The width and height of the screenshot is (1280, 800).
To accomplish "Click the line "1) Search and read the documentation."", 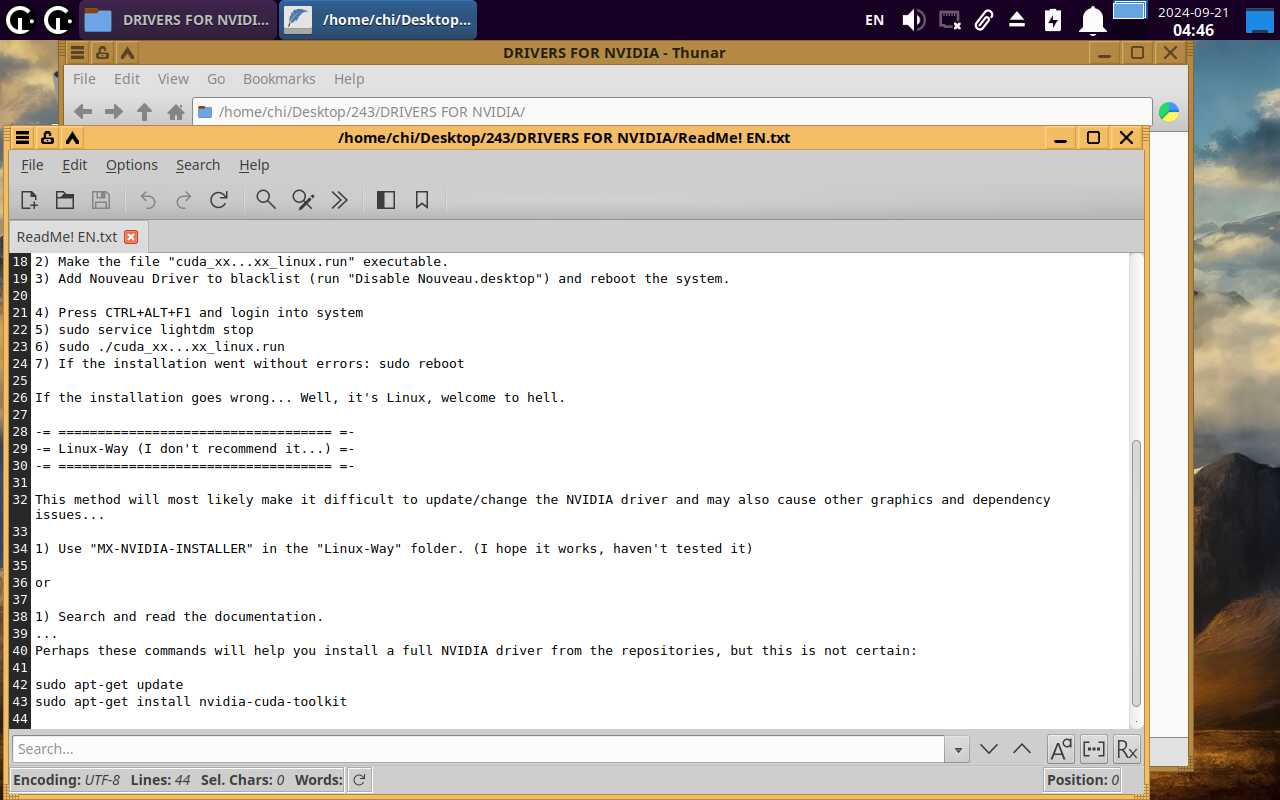I will coord(179,617).
